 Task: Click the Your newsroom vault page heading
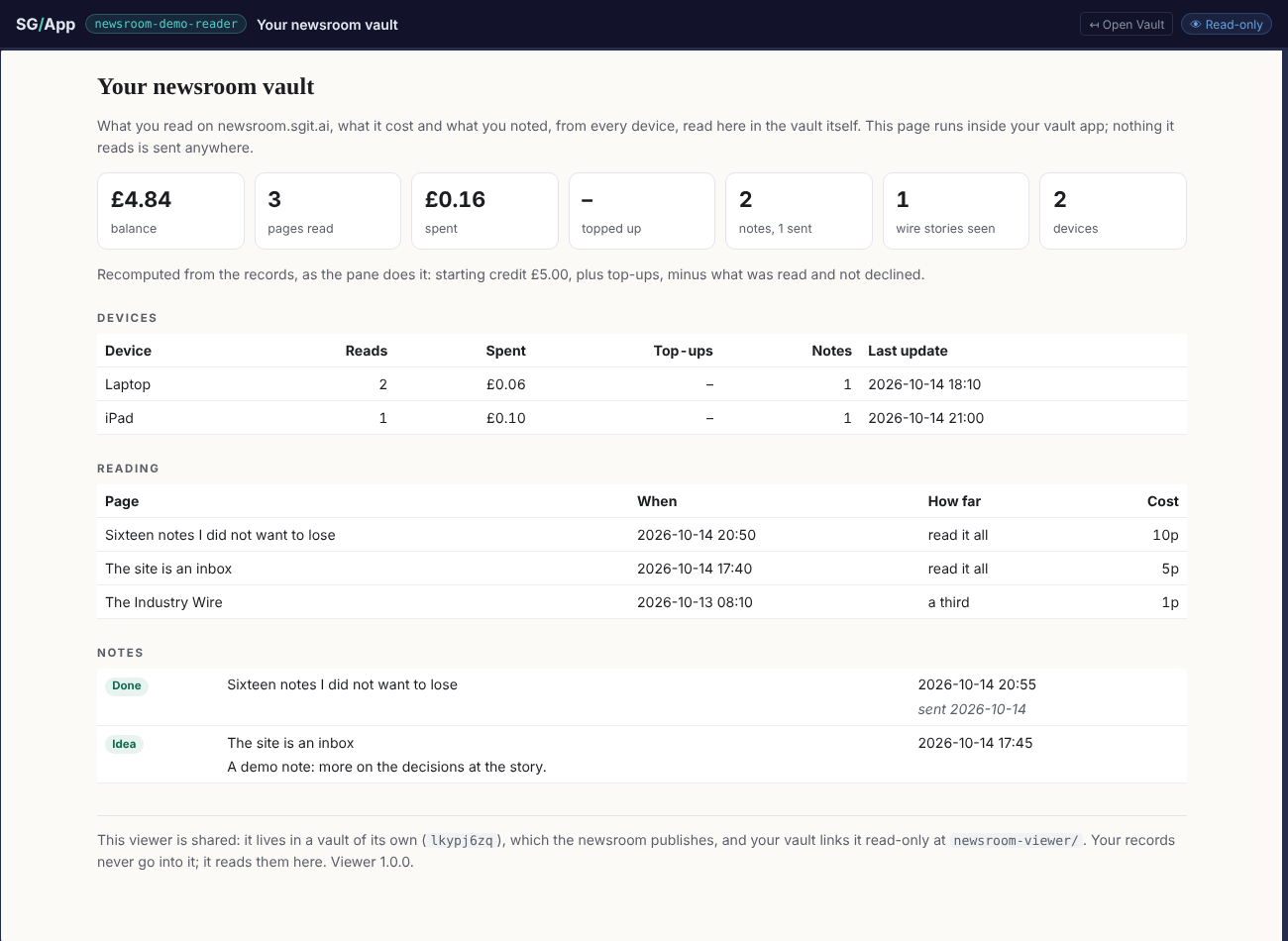click(x=205, y=87)
